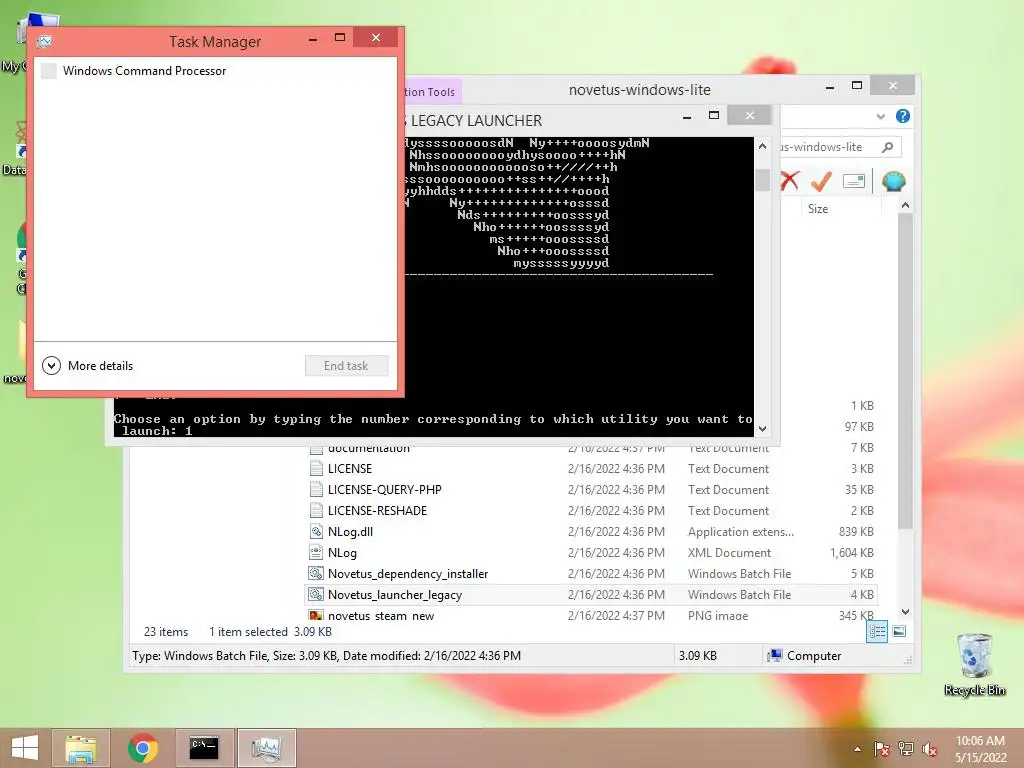
Task: Click the red X delete ribbon icon
Action: [790, 181]
